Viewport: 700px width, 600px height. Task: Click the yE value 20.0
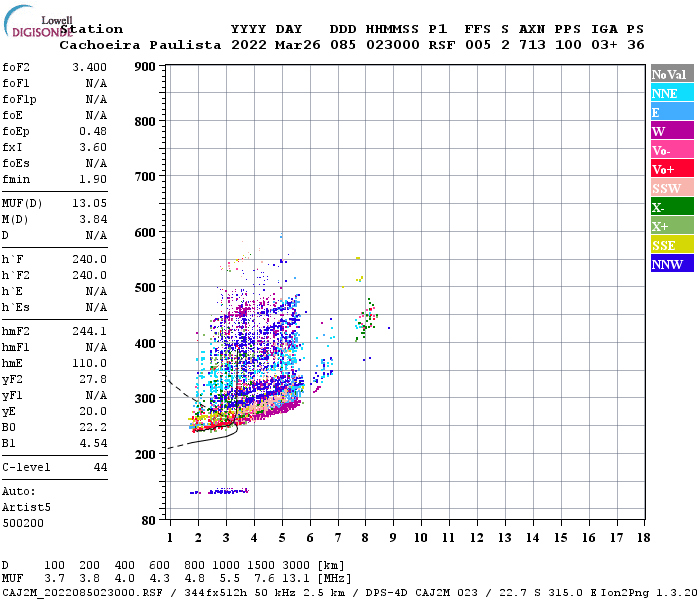coord(93,412)
